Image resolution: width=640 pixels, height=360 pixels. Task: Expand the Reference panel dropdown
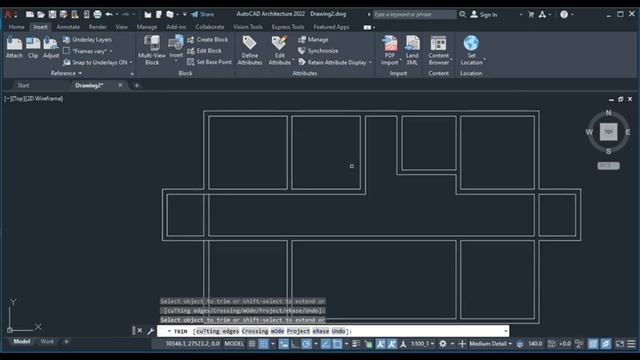pyautogui.click(x=80, y=73)
